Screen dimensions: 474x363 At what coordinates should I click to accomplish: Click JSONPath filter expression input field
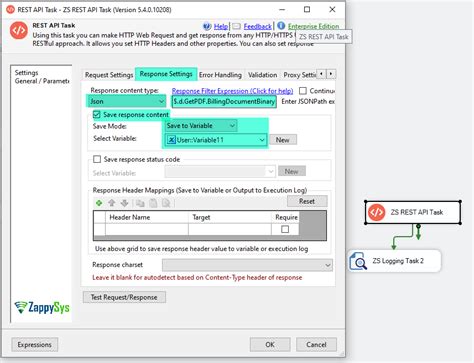(224, 101)
